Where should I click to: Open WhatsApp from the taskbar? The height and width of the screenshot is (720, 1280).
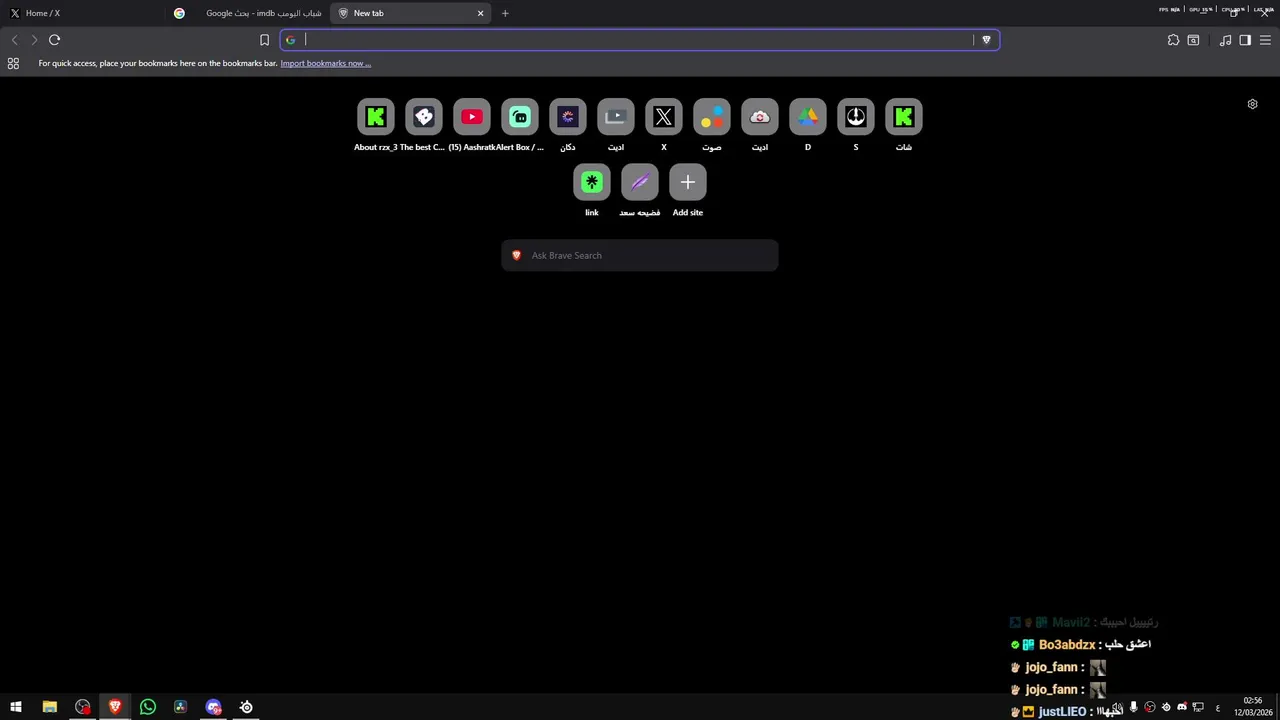(x=148, y=707)
